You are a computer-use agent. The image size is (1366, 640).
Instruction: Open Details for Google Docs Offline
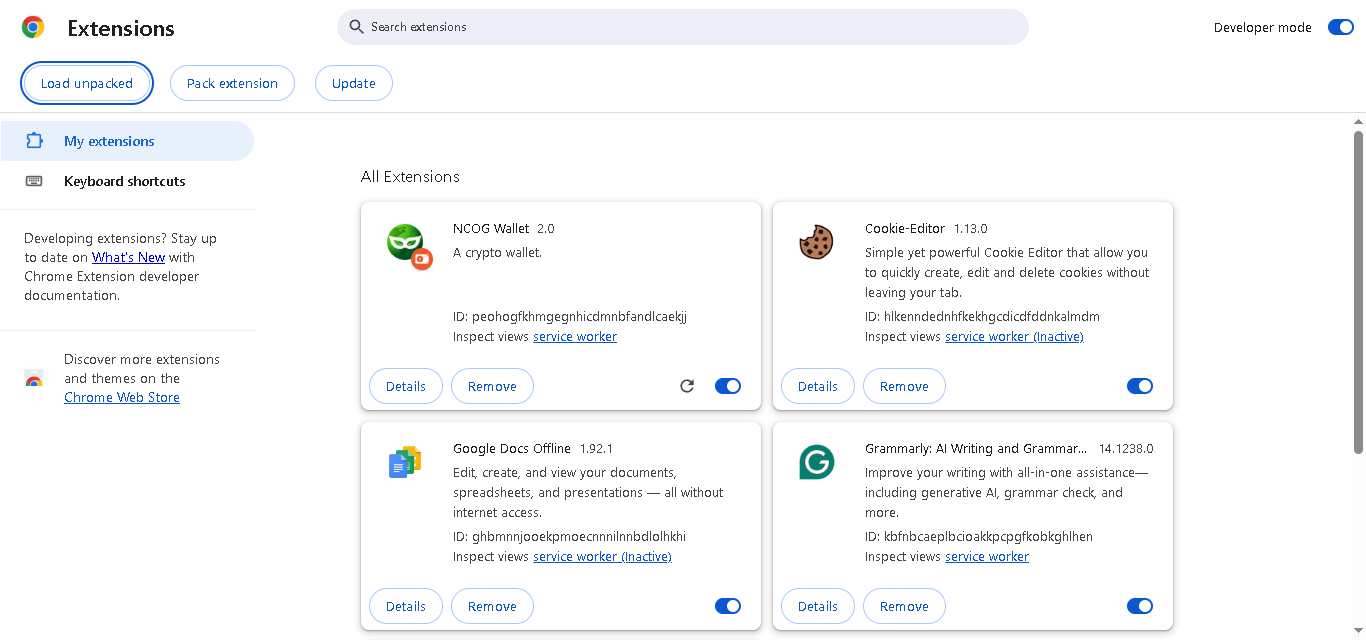coord(406,606)
